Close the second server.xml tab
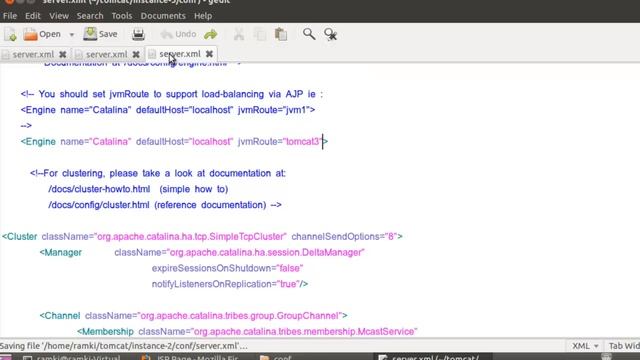Viewport: 640px width, 360px height. click(136, 54)
